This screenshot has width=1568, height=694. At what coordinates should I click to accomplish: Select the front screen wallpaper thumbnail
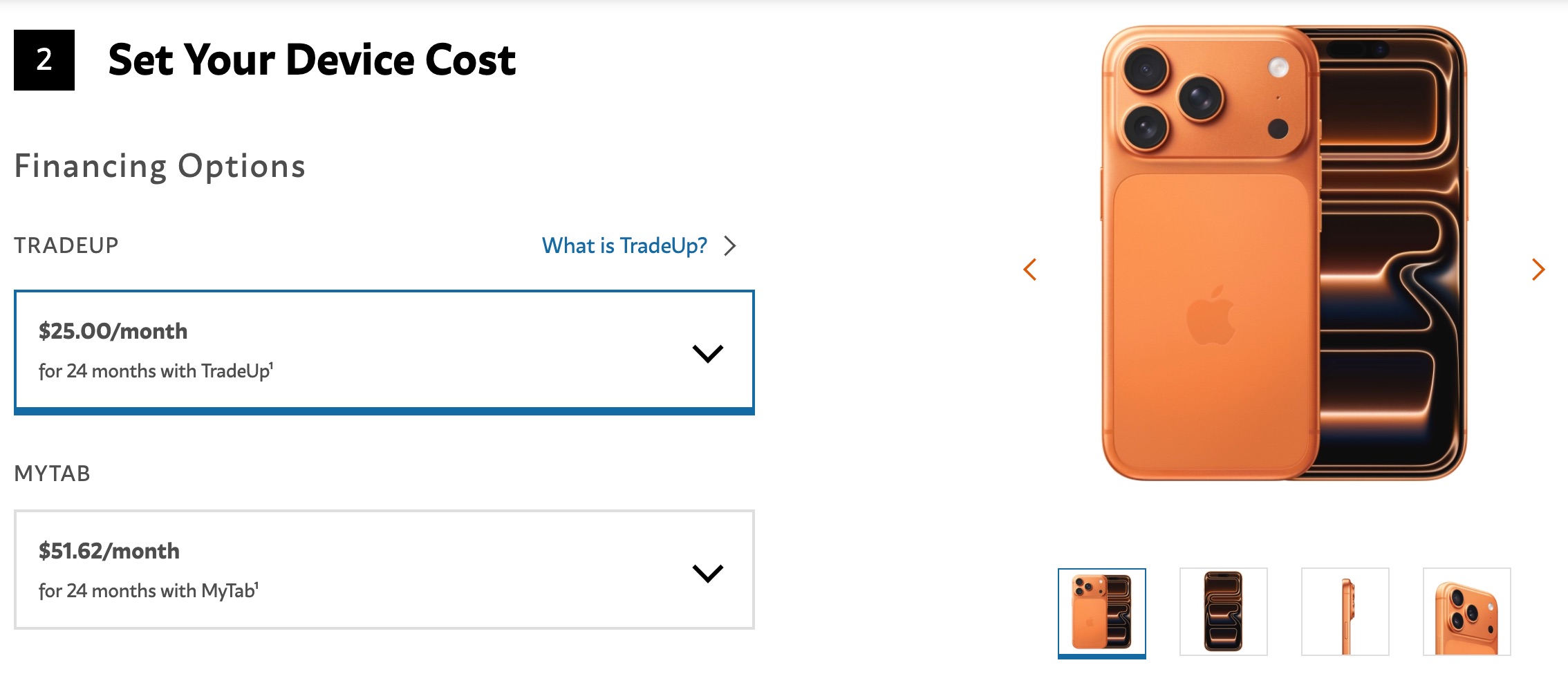pyautogui.click(x=1222, y=611)
